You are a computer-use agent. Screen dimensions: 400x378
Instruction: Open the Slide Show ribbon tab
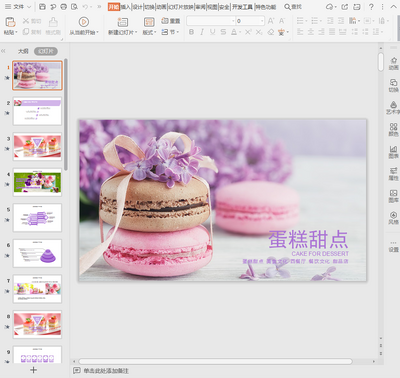tap(180, 7)
